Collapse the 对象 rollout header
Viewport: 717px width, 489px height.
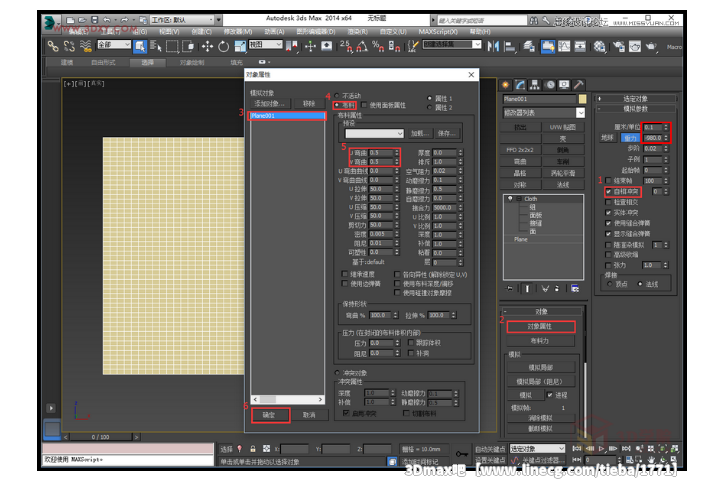coord(541,312)
